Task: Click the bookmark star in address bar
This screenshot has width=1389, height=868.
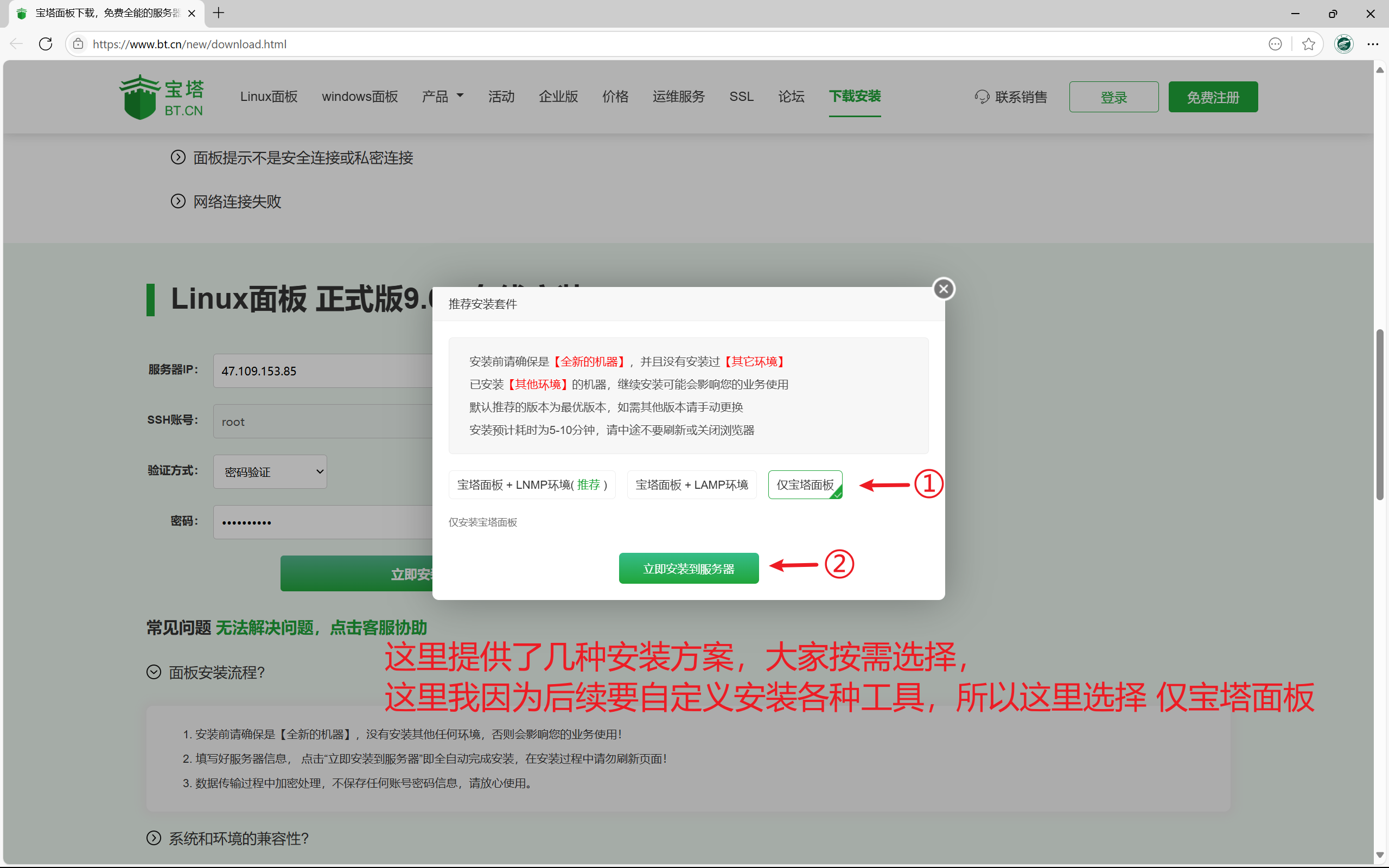Action: point(1309,43)
